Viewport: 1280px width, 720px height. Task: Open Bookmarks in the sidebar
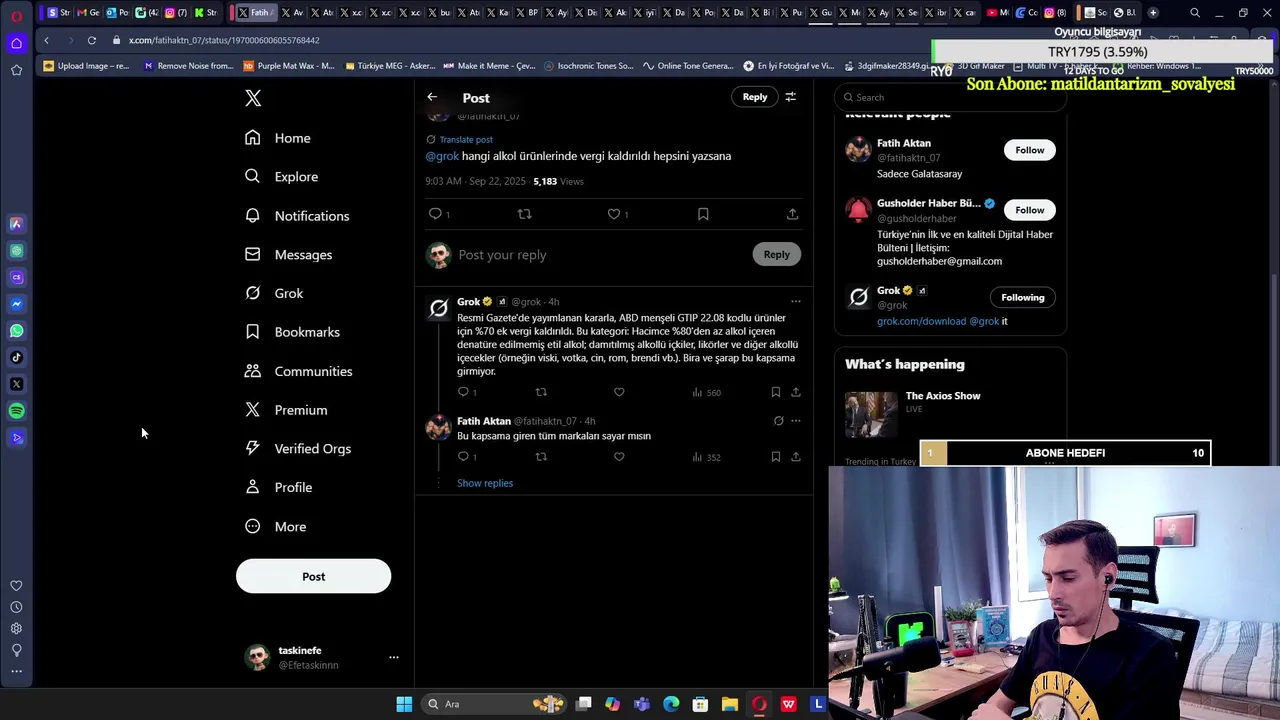pyautogui.click(x=293, y=332)
